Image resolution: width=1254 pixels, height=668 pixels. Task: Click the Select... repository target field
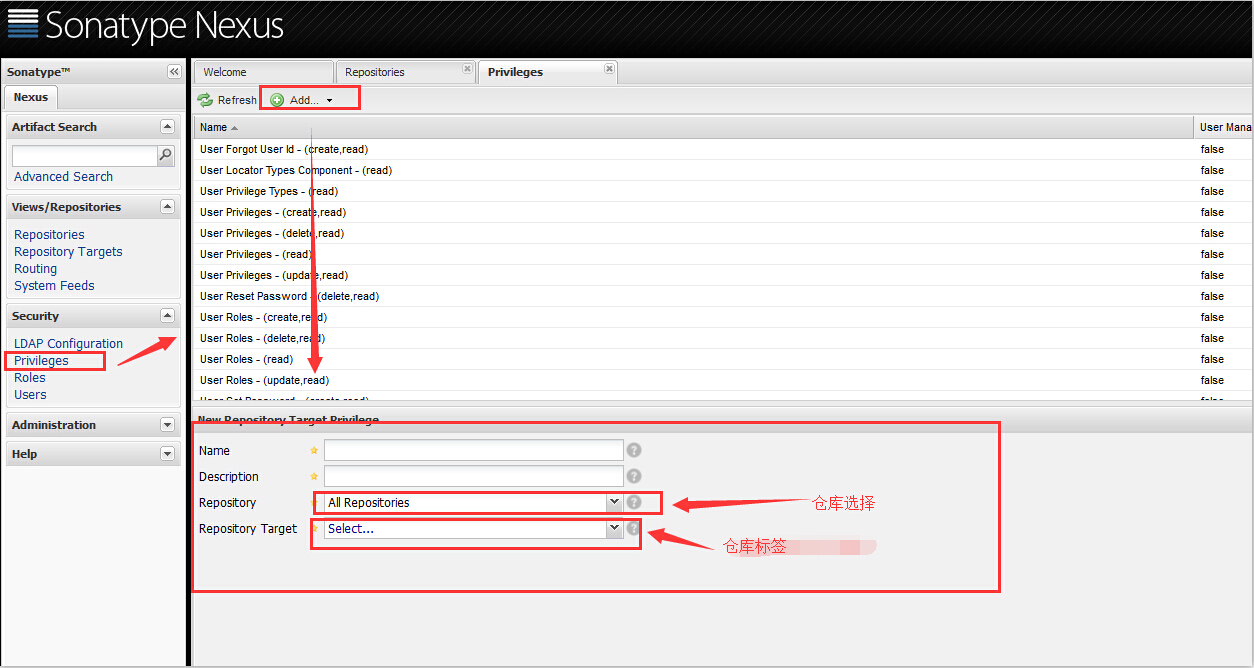[465, 529]
